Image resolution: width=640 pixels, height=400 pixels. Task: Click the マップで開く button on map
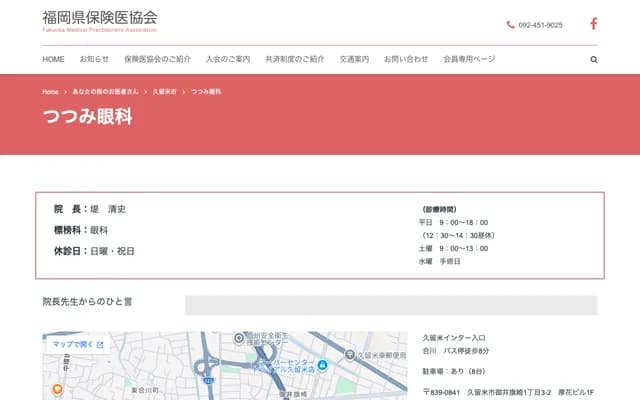(77, 345)
